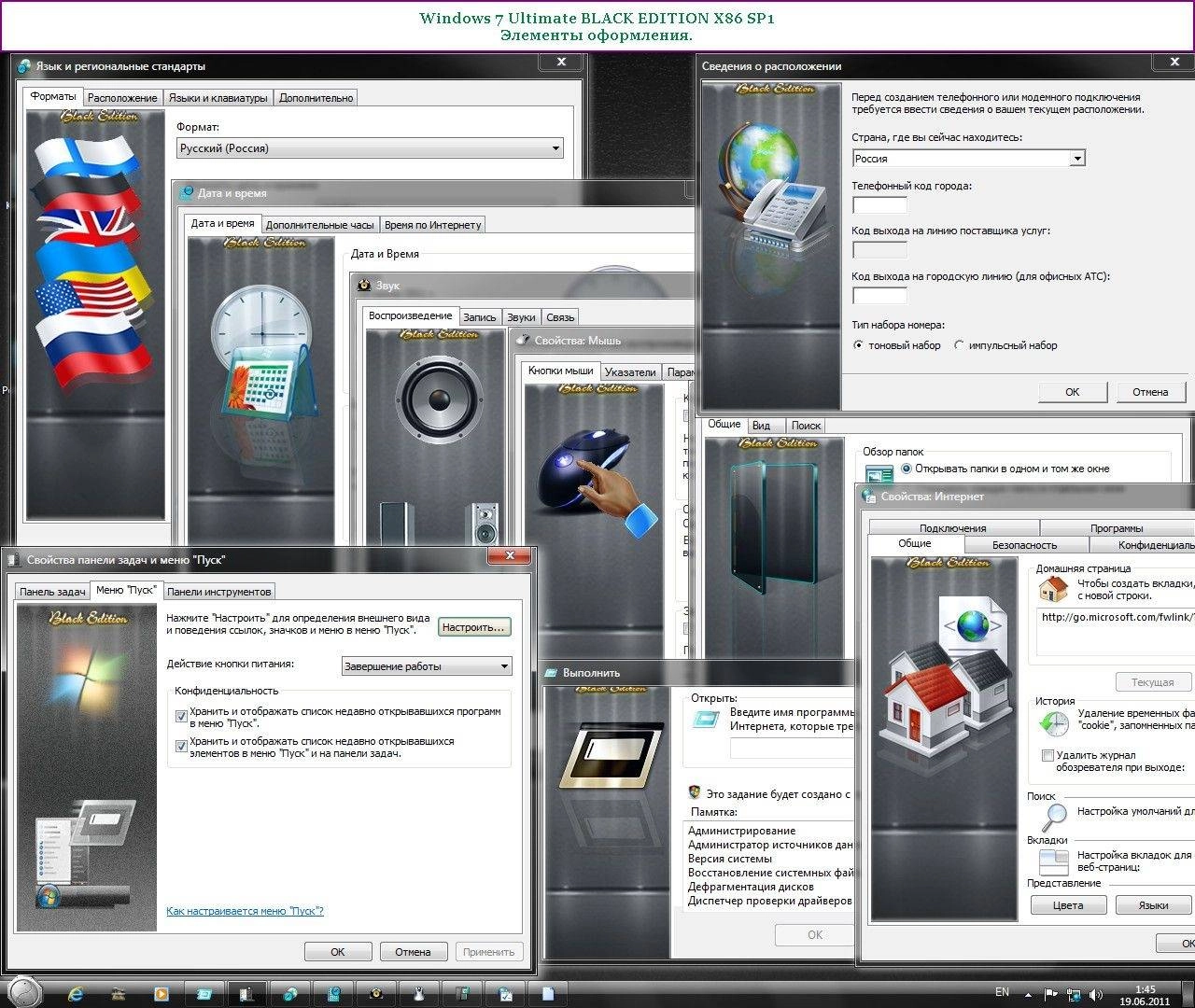Enable Удалить журнал обозревателя при выходе
This screenshot has width=1195, height=1008.
(x=1047, y=755)
